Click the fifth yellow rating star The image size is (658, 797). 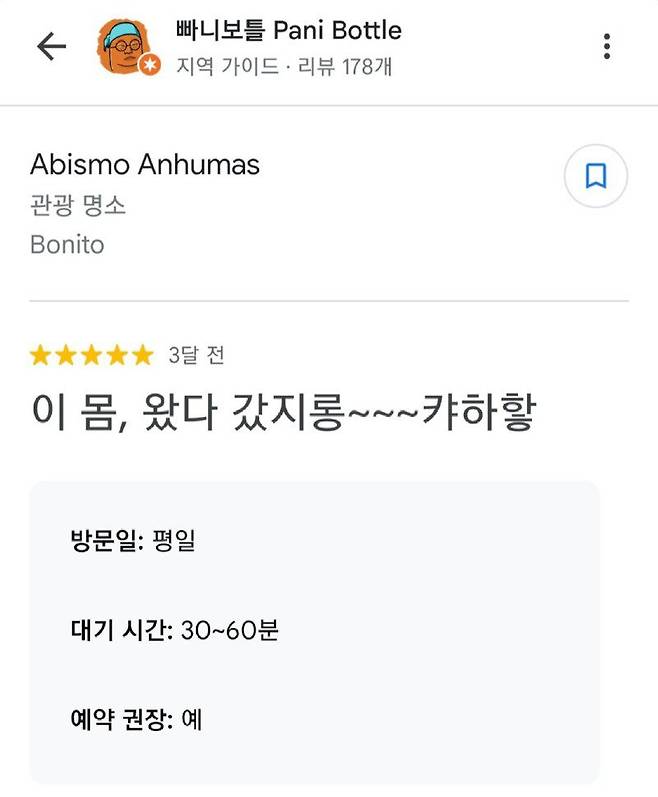click(x=143, y=355)
